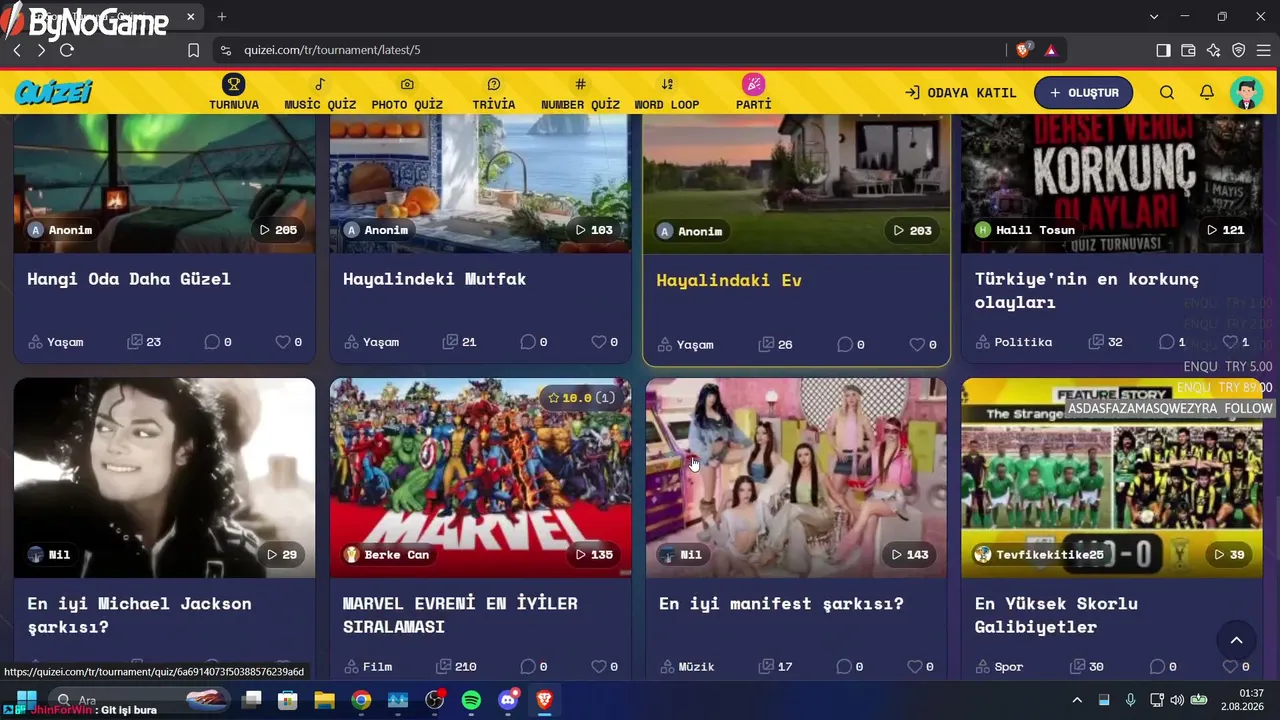
Task: Open Number Quiz from the navbar
Action: click(x=581, y=93)
